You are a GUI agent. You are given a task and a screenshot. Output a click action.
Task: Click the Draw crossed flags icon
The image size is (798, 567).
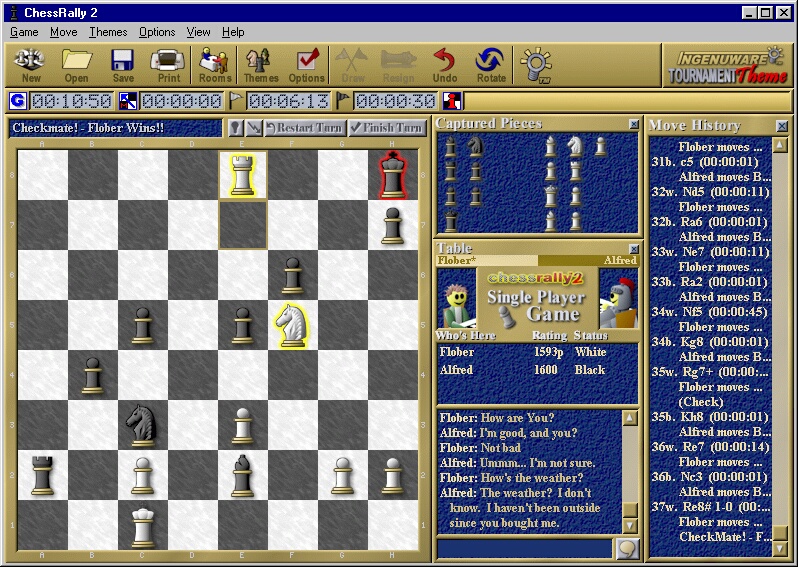pos(352,65)
